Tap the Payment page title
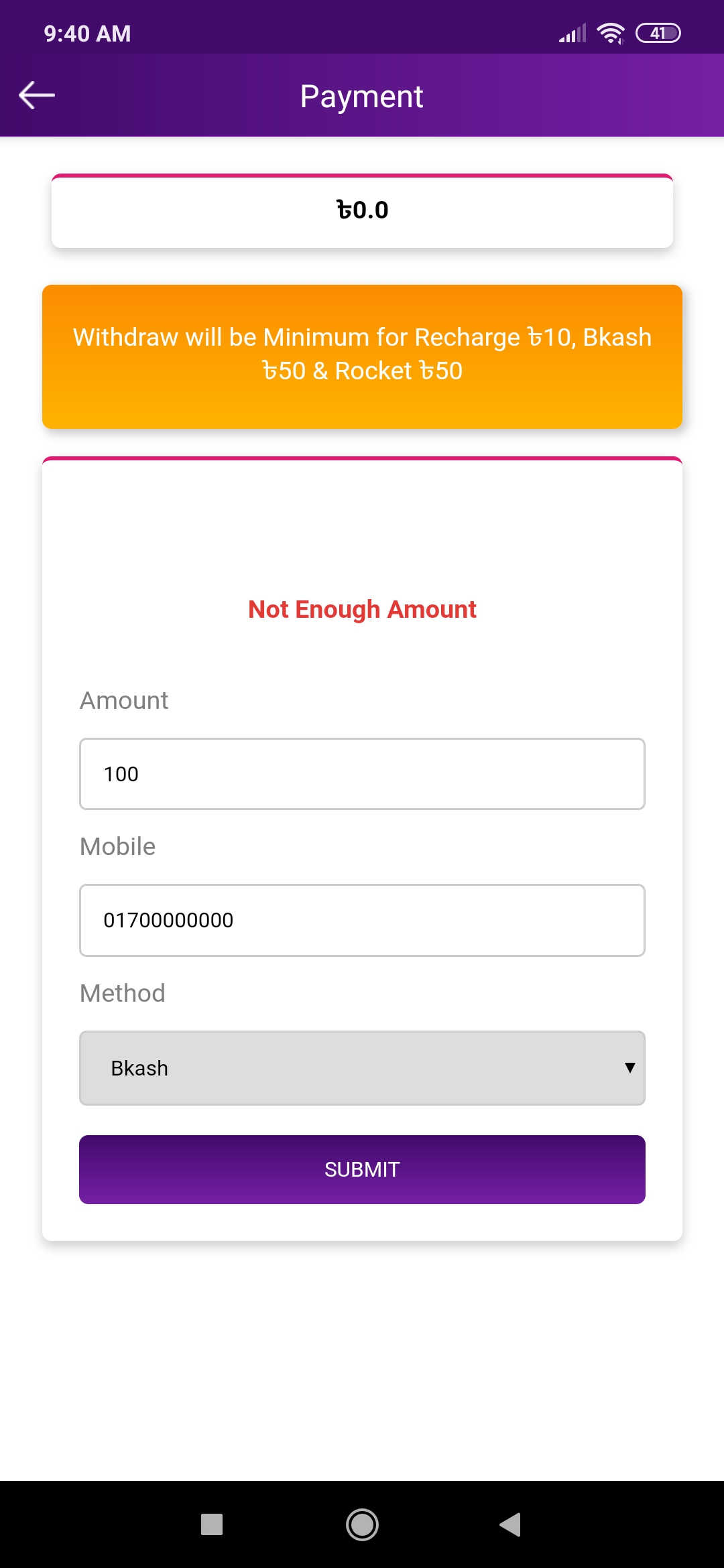 coord(361,96)
